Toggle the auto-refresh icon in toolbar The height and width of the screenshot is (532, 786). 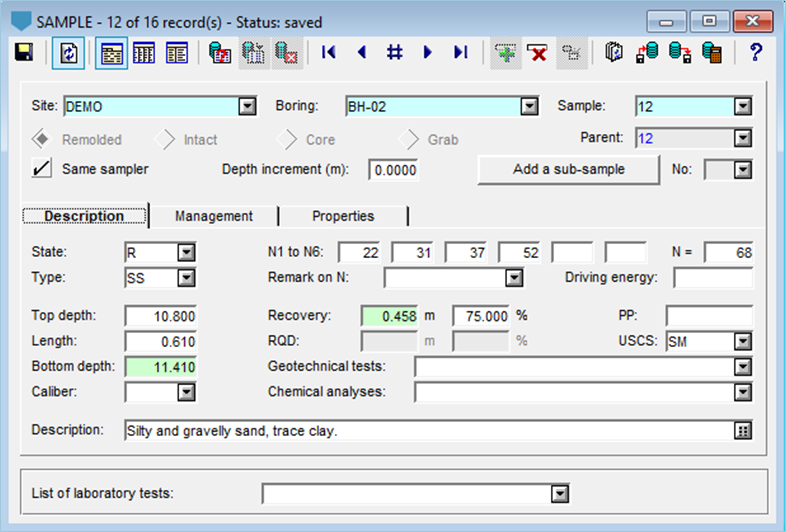[68, 53]
